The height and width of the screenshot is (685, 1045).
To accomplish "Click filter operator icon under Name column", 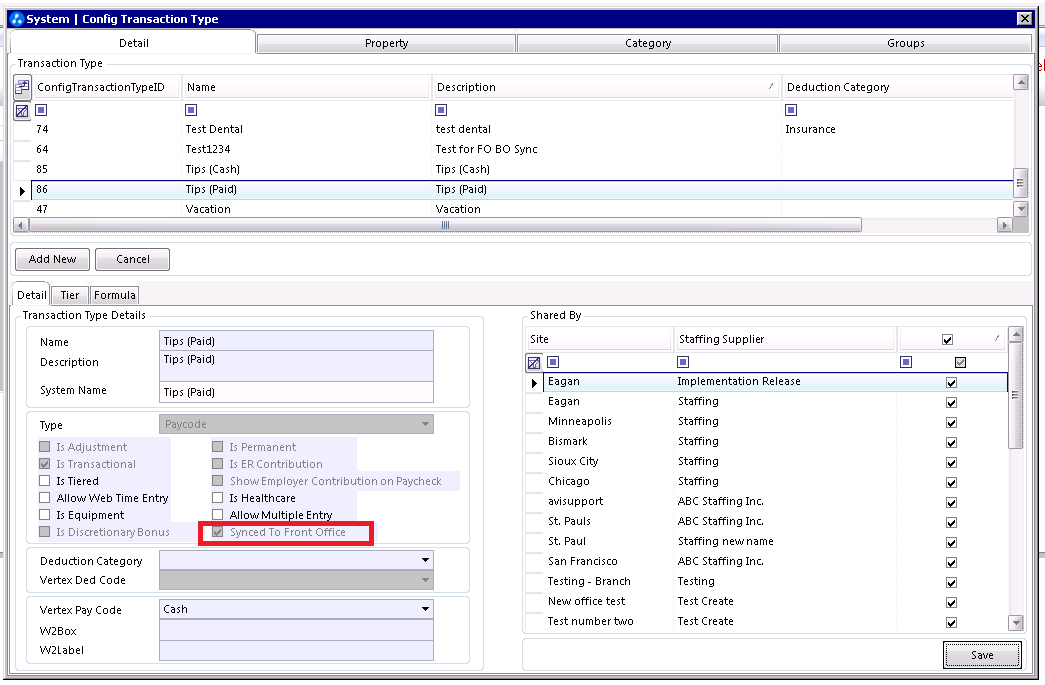I will pos(191,110).
